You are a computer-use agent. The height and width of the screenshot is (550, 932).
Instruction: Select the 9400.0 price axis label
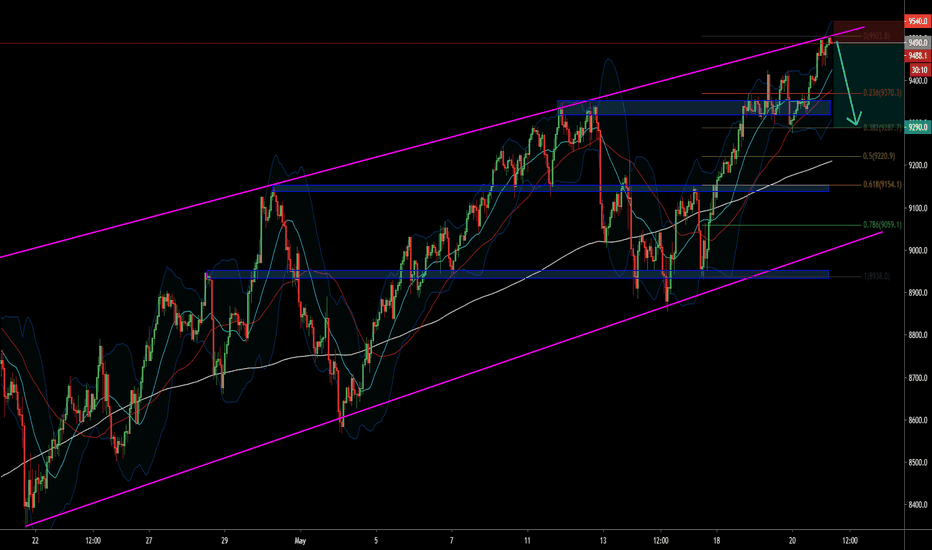[918, 80]
